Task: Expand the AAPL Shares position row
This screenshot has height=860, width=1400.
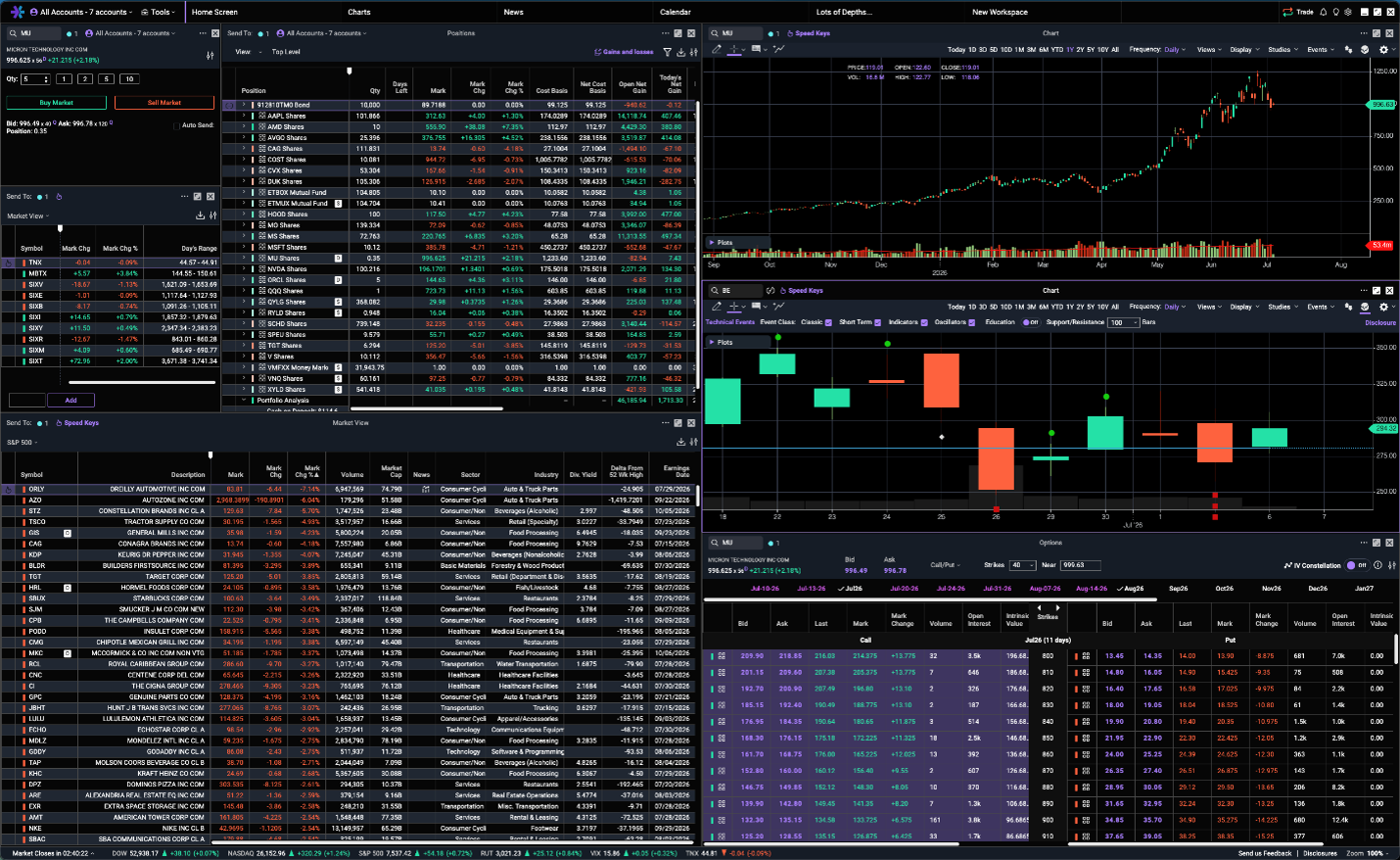Action: tap(244, 116)
